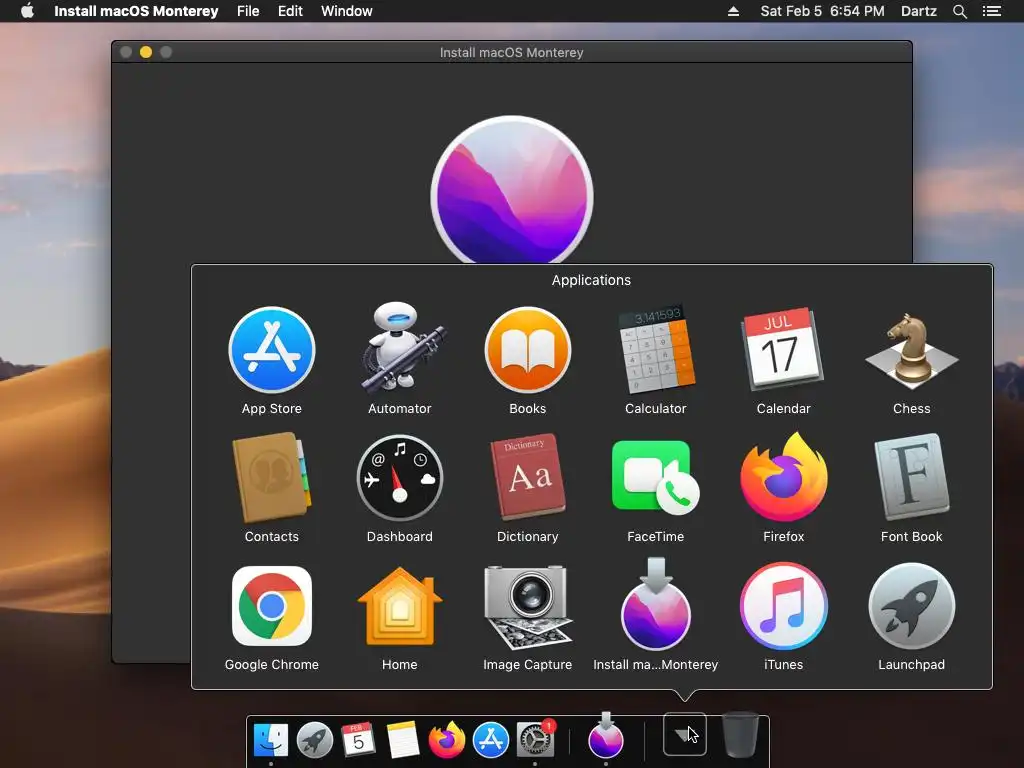Open the FaceTime app
The width and height of the screenshot is (1024, 768).
[x=655, y=478]
